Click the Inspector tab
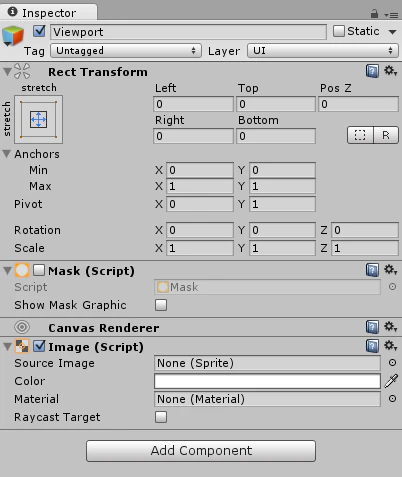 click(x=49, y=13)
